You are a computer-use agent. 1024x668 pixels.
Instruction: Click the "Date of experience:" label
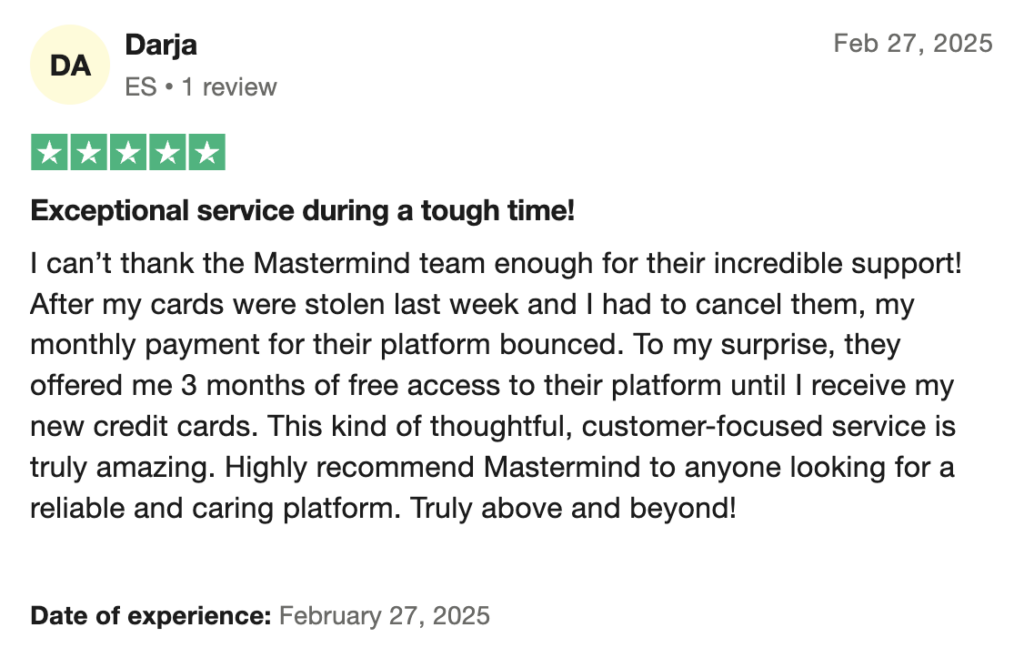pos(151,615)
